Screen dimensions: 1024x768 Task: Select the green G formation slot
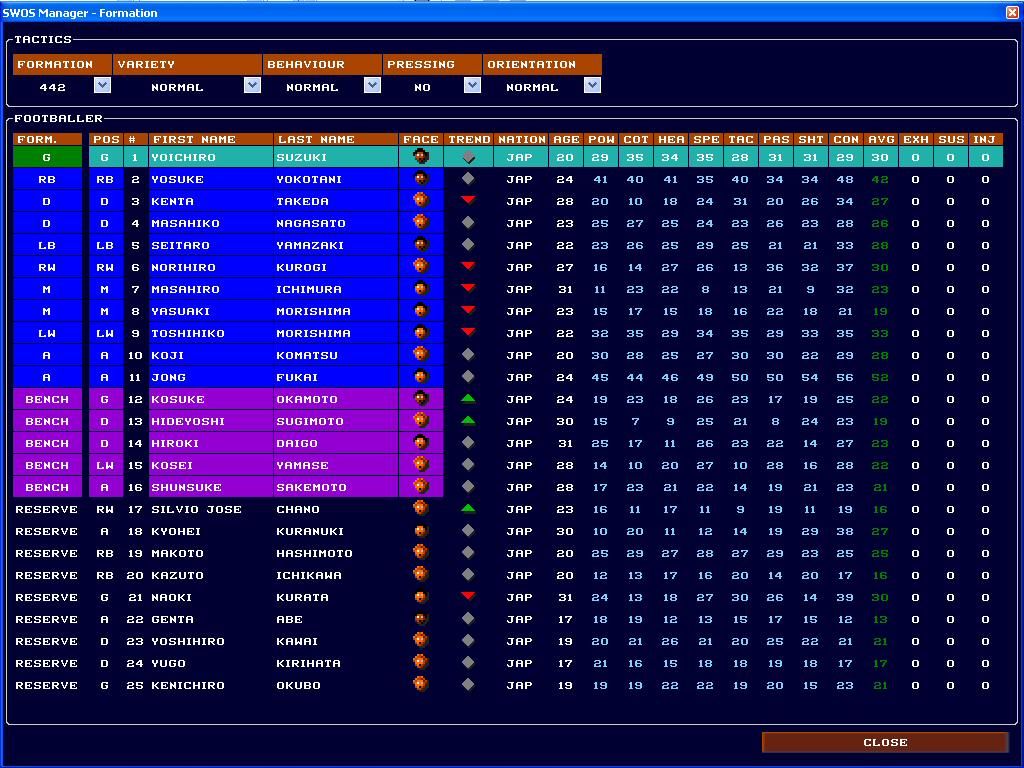coord(47,157)
